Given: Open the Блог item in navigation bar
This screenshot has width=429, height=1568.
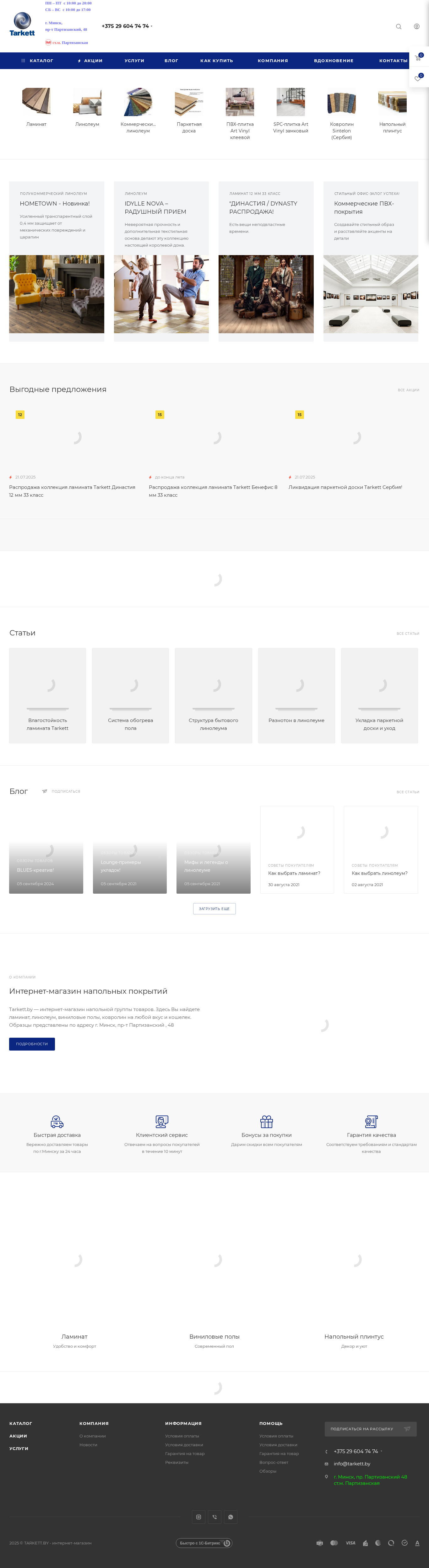Looking at the screenshot, I should tap(171, 61).
